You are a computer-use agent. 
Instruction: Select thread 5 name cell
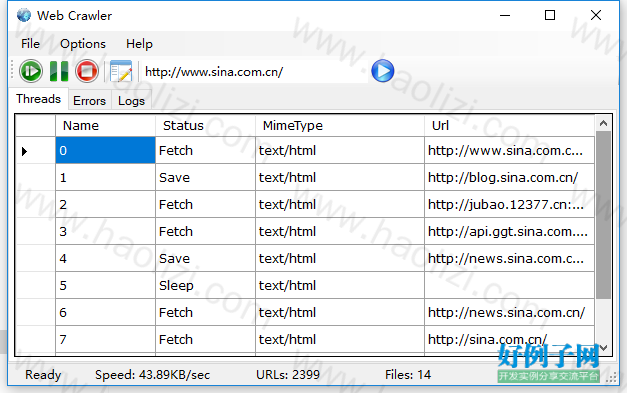(105, 285)
